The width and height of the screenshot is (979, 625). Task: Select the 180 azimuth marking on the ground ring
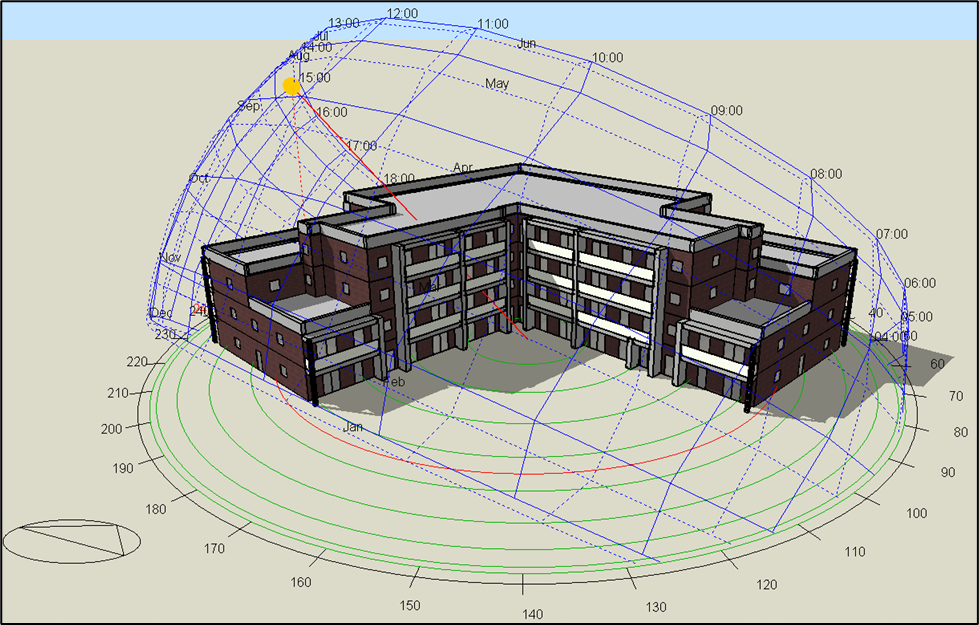155,507
